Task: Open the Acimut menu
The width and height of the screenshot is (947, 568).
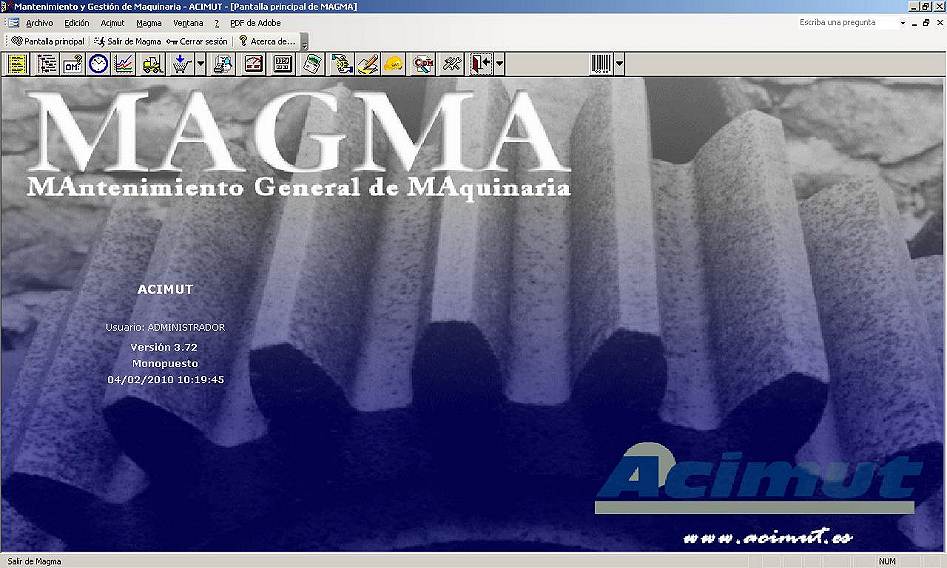Action: (x=112, y=23)
